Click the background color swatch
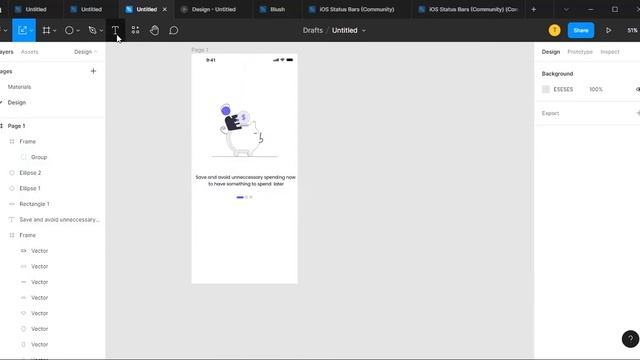The image size is (640, 360). [x=546, y=89]
